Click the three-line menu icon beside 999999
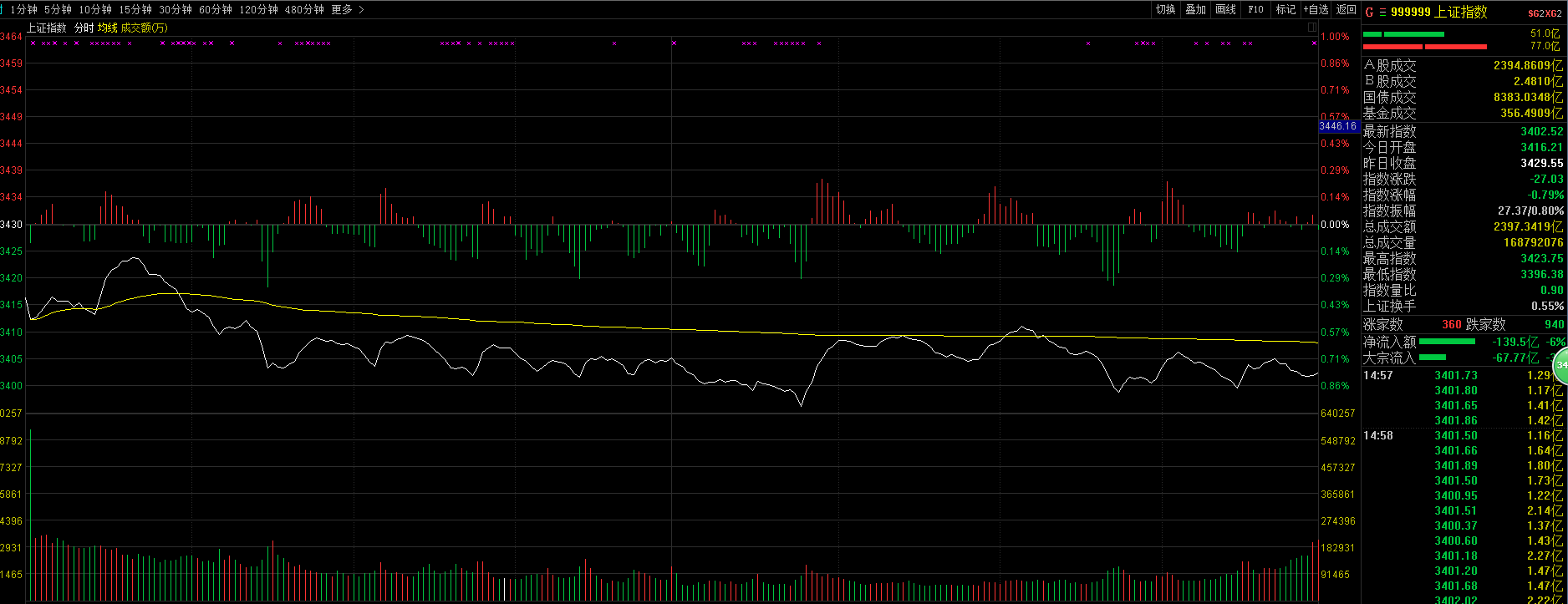 coord(1382,13)
